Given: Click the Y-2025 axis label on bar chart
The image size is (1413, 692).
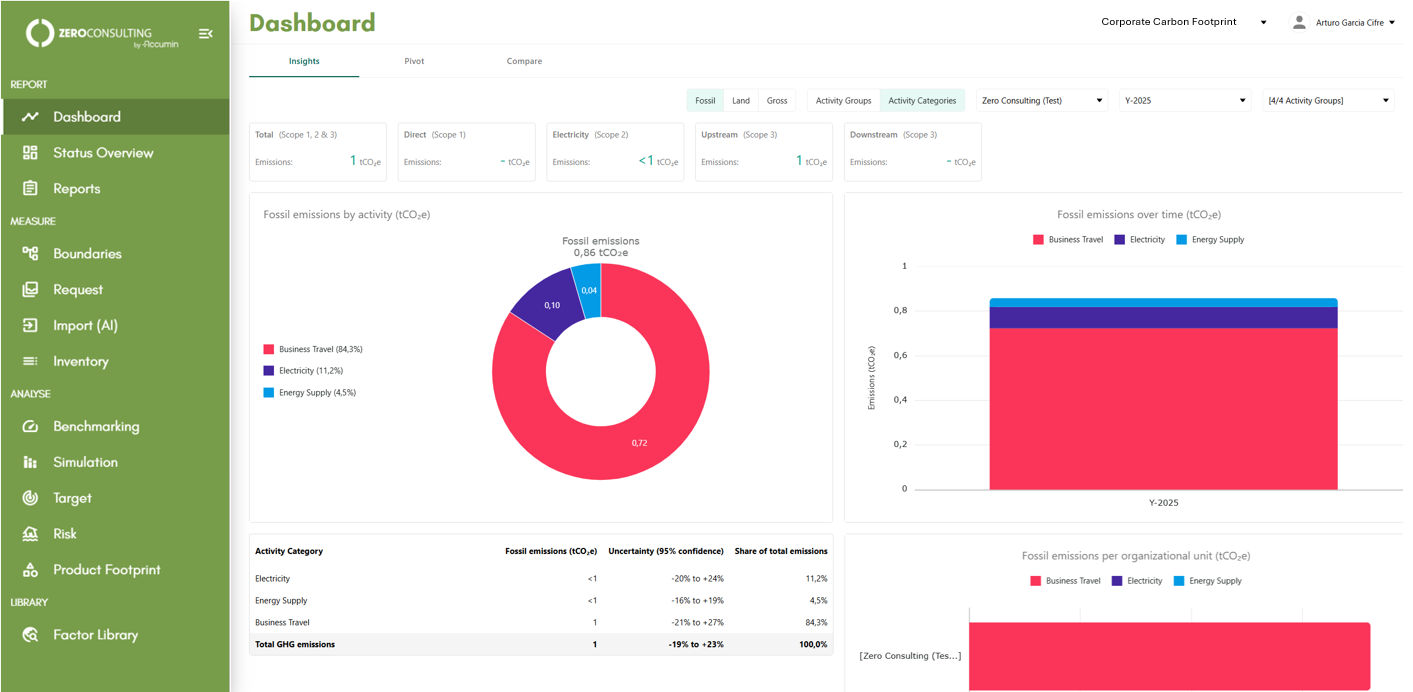Looking at the screenshot, I should pos(1163,503).
